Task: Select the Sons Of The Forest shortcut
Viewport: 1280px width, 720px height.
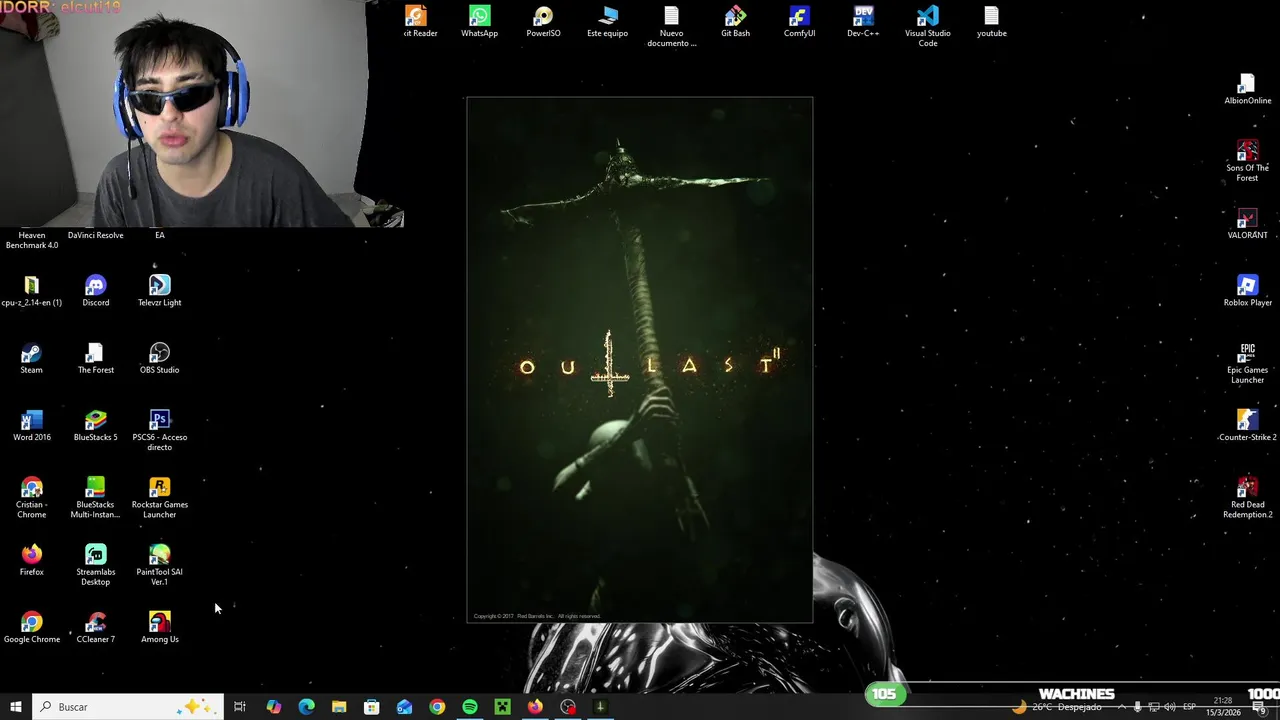Action: 1247,161
